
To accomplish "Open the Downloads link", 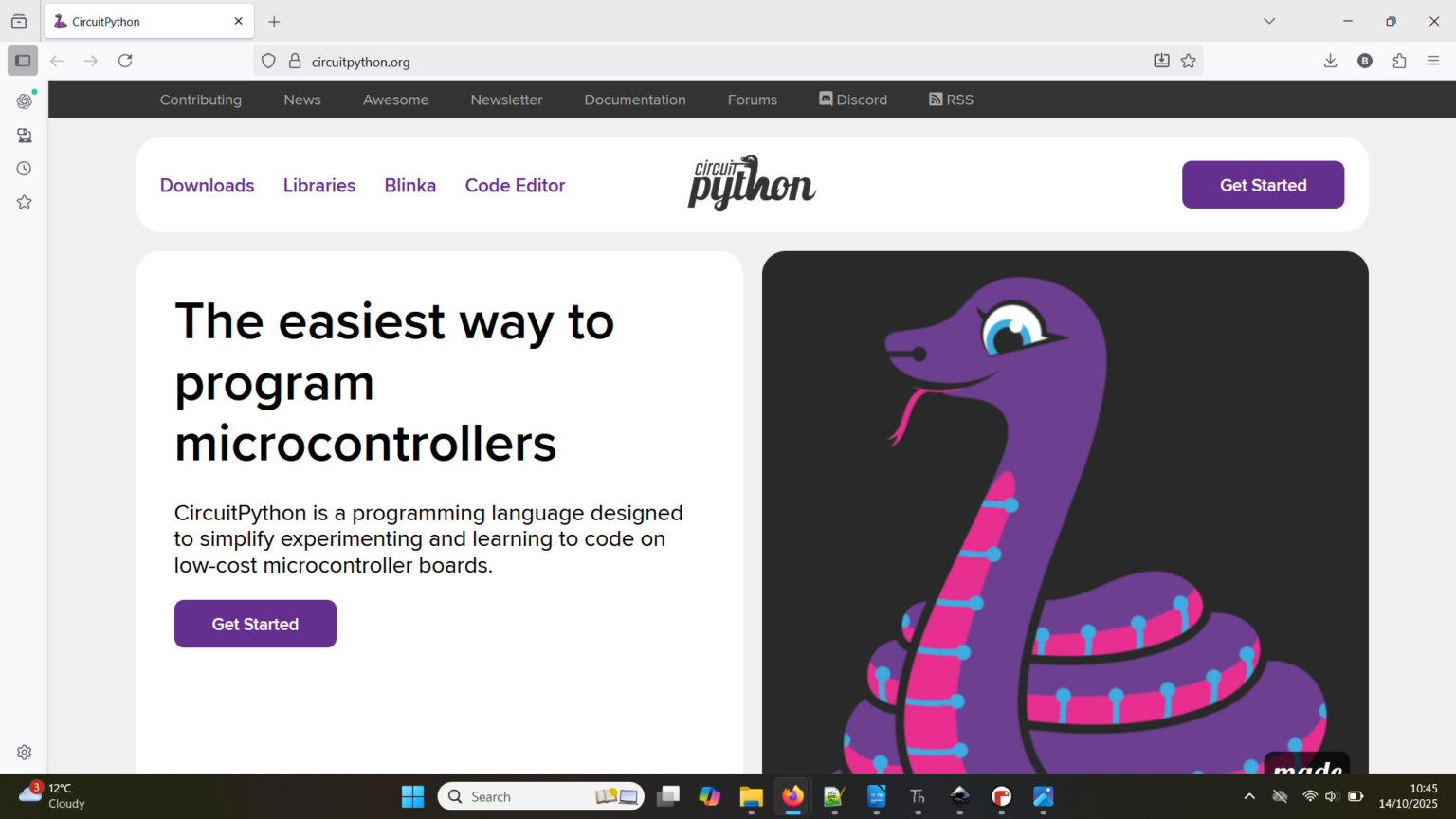I will pos(207,186).
